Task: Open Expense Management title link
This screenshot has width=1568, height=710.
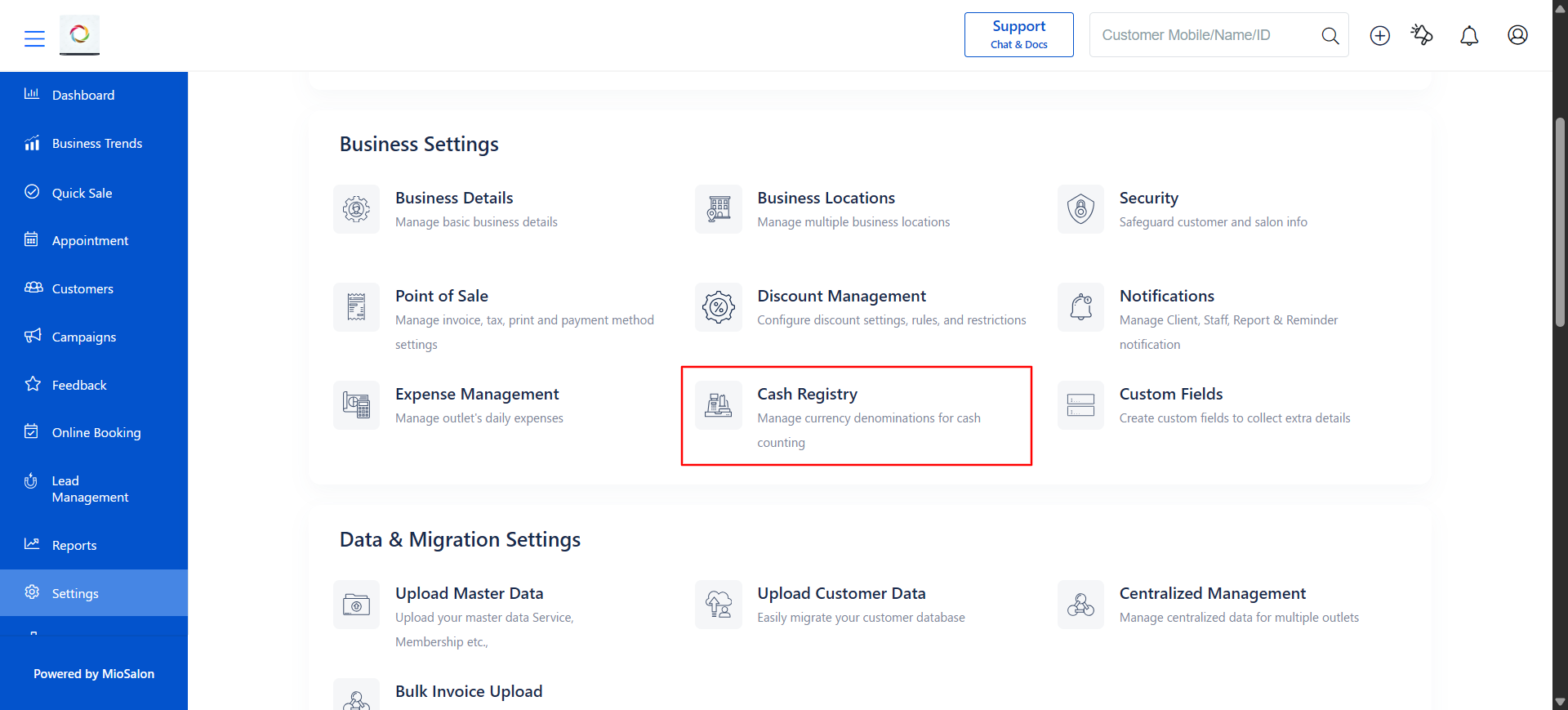Action: (477, 394)
